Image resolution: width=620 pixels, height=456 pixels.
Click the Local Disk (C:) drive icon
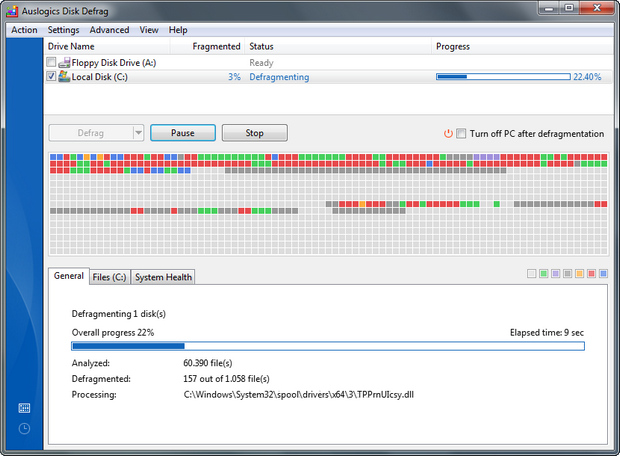(x=64, y=76)
